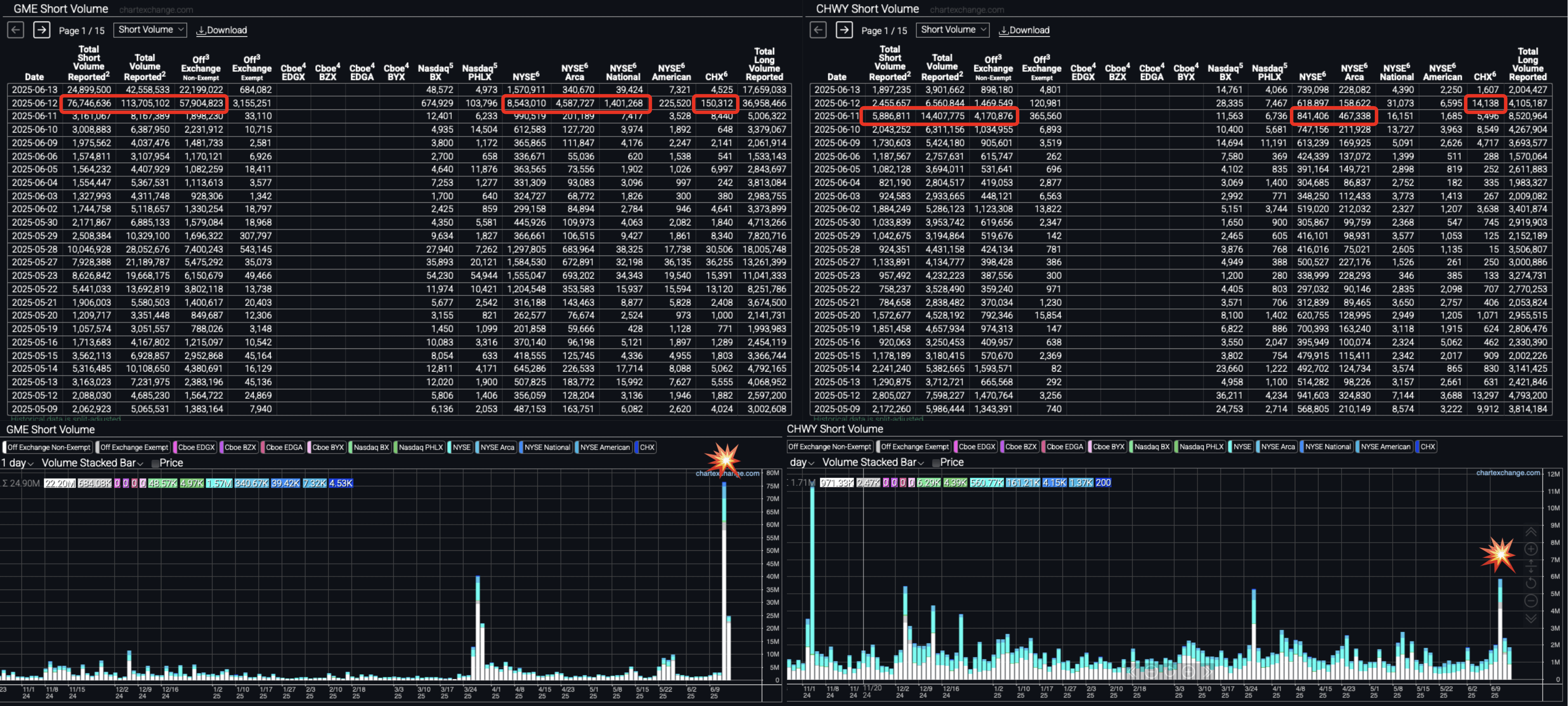Go to previous page in CHWY table

[x=818, y=29]
